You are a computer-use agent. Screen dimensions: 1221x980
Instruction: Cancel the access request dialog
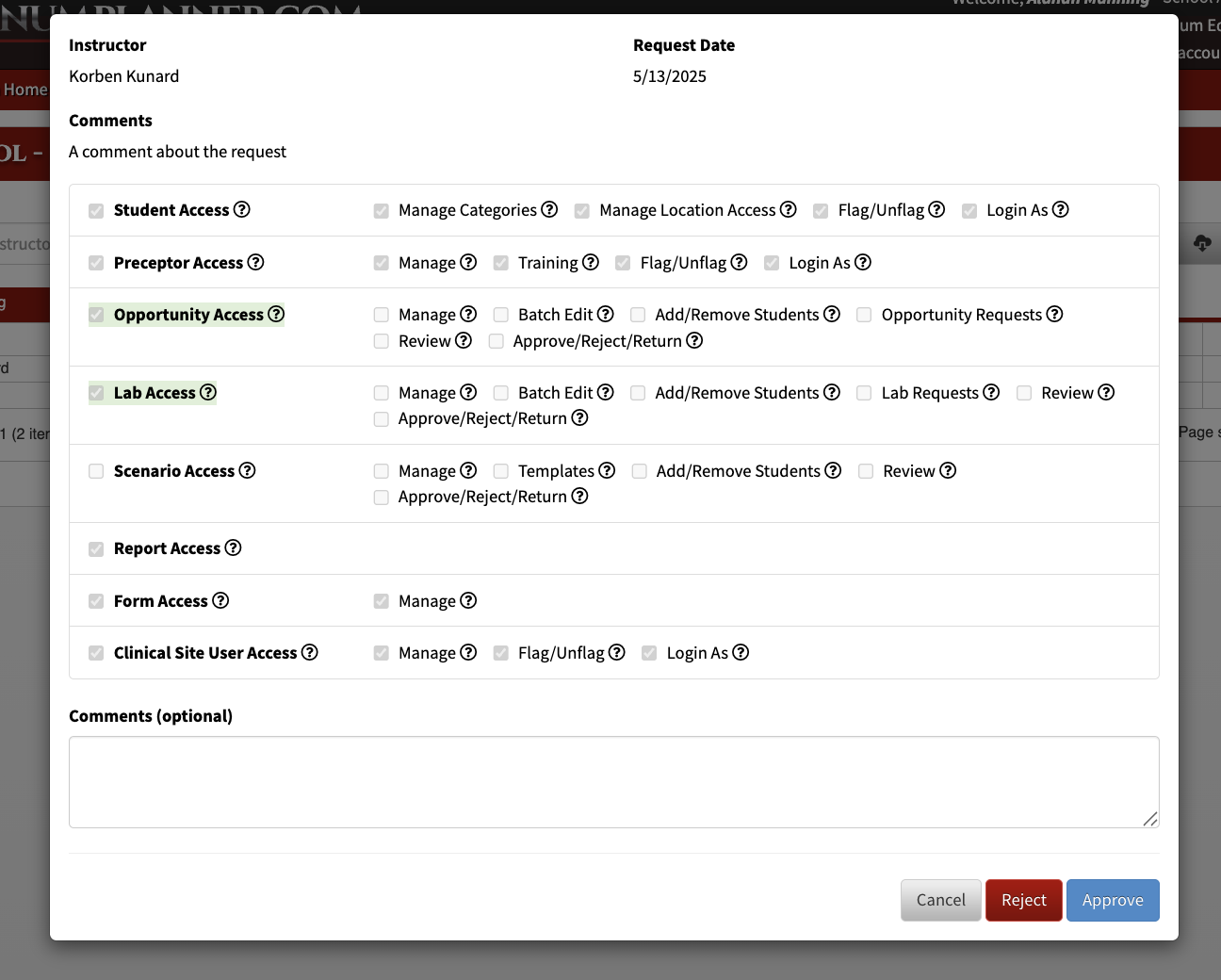pyautogui.click(x=941, y=900)
